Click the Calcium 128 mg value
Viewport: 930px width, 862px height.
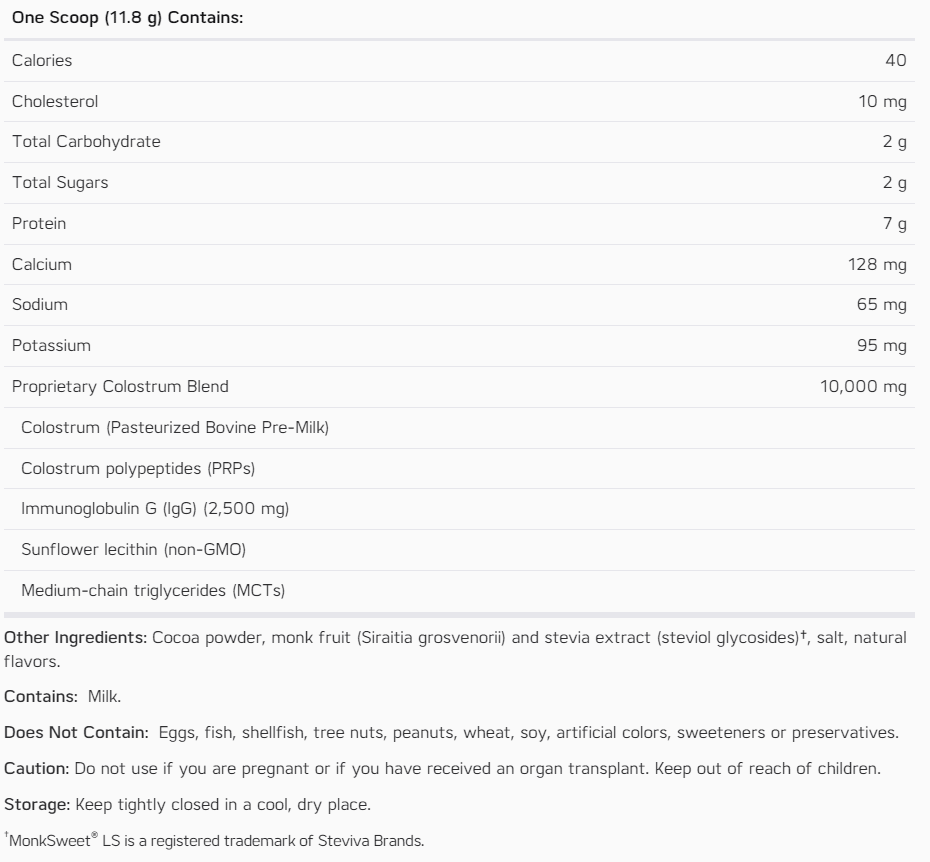pyautogui.click(x=877, y=265)
